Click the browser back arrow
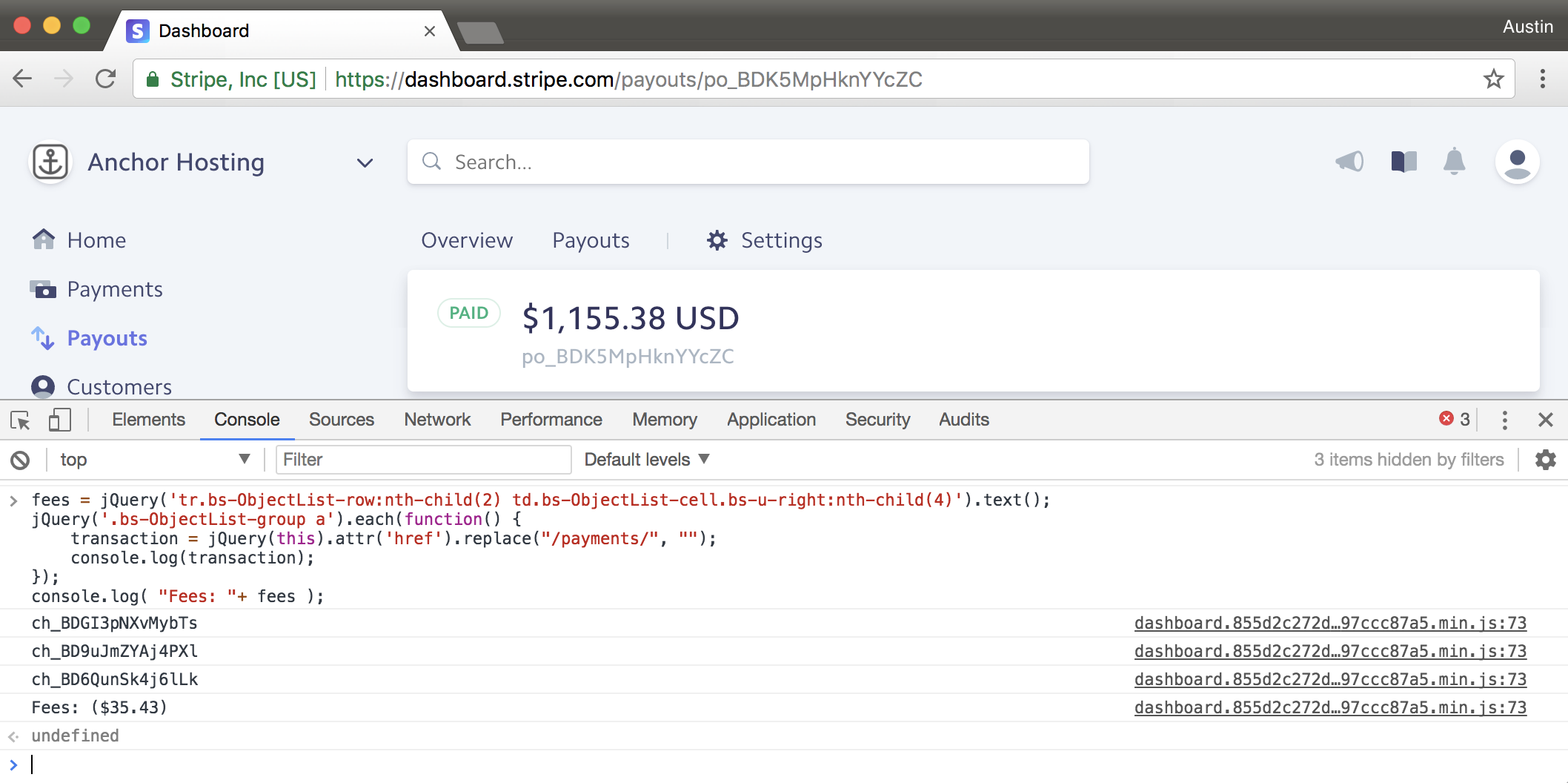The width and height of the screenshot is (1568, 783). 23,79
